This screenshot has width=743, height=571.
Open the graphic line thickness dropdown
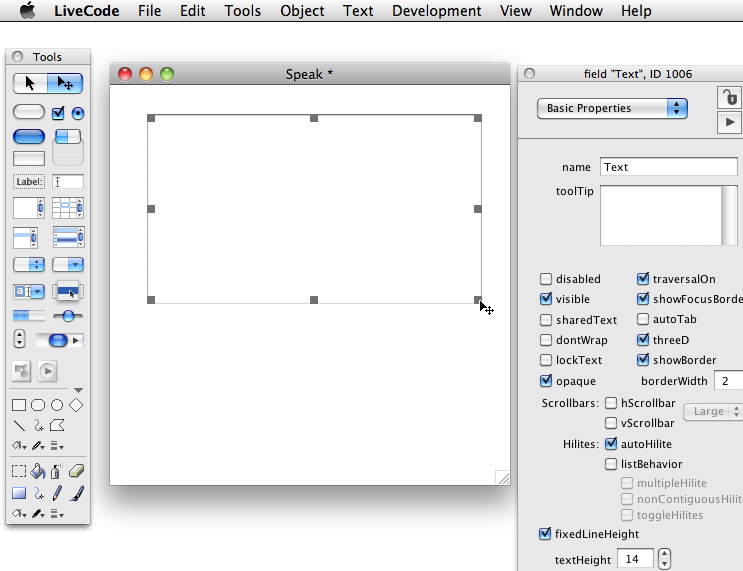(x=57, y=446)
